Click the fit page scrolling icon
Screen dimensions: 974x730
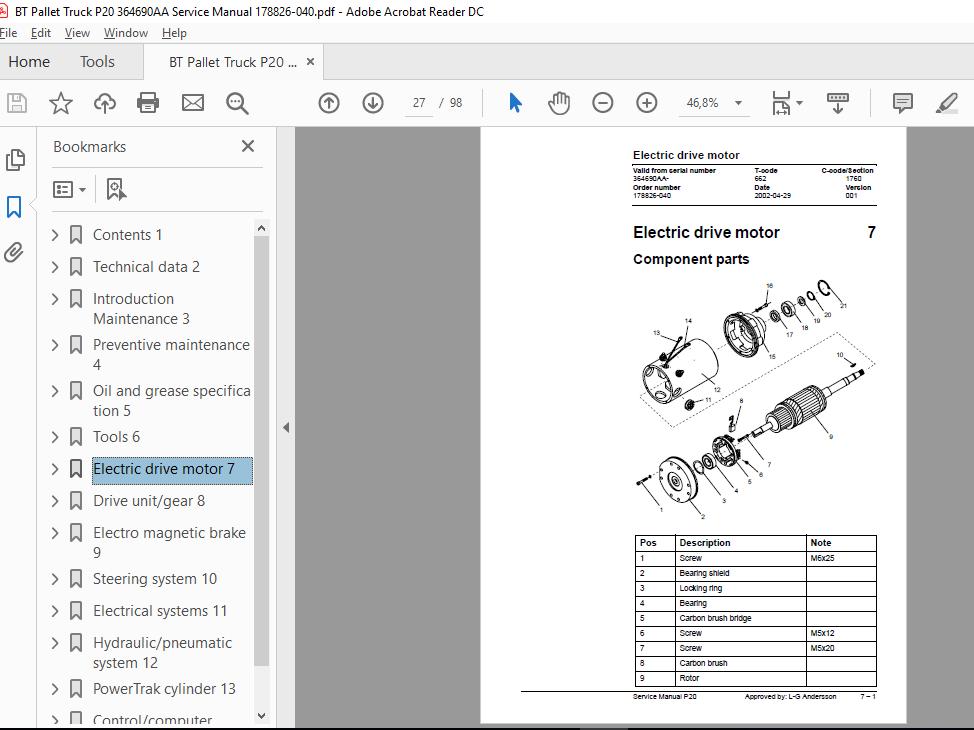tap(781, 103)
